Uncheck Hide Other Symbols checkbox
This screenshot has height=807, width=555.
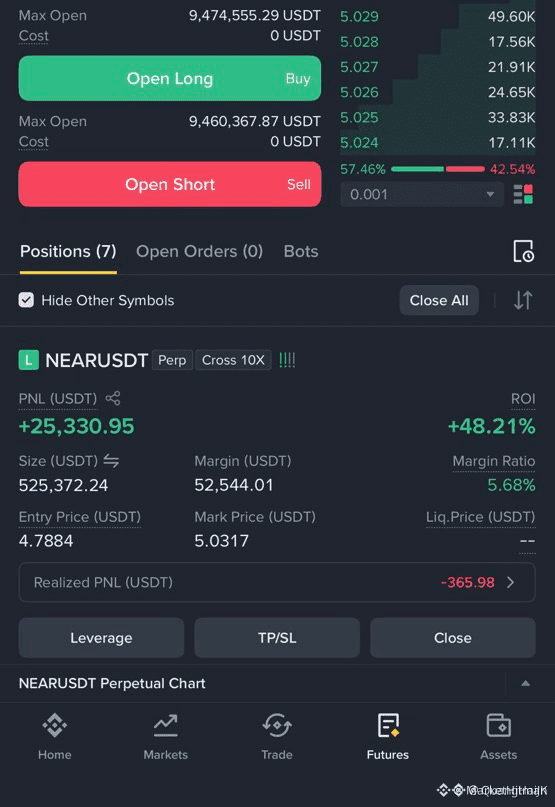(26, 300)
